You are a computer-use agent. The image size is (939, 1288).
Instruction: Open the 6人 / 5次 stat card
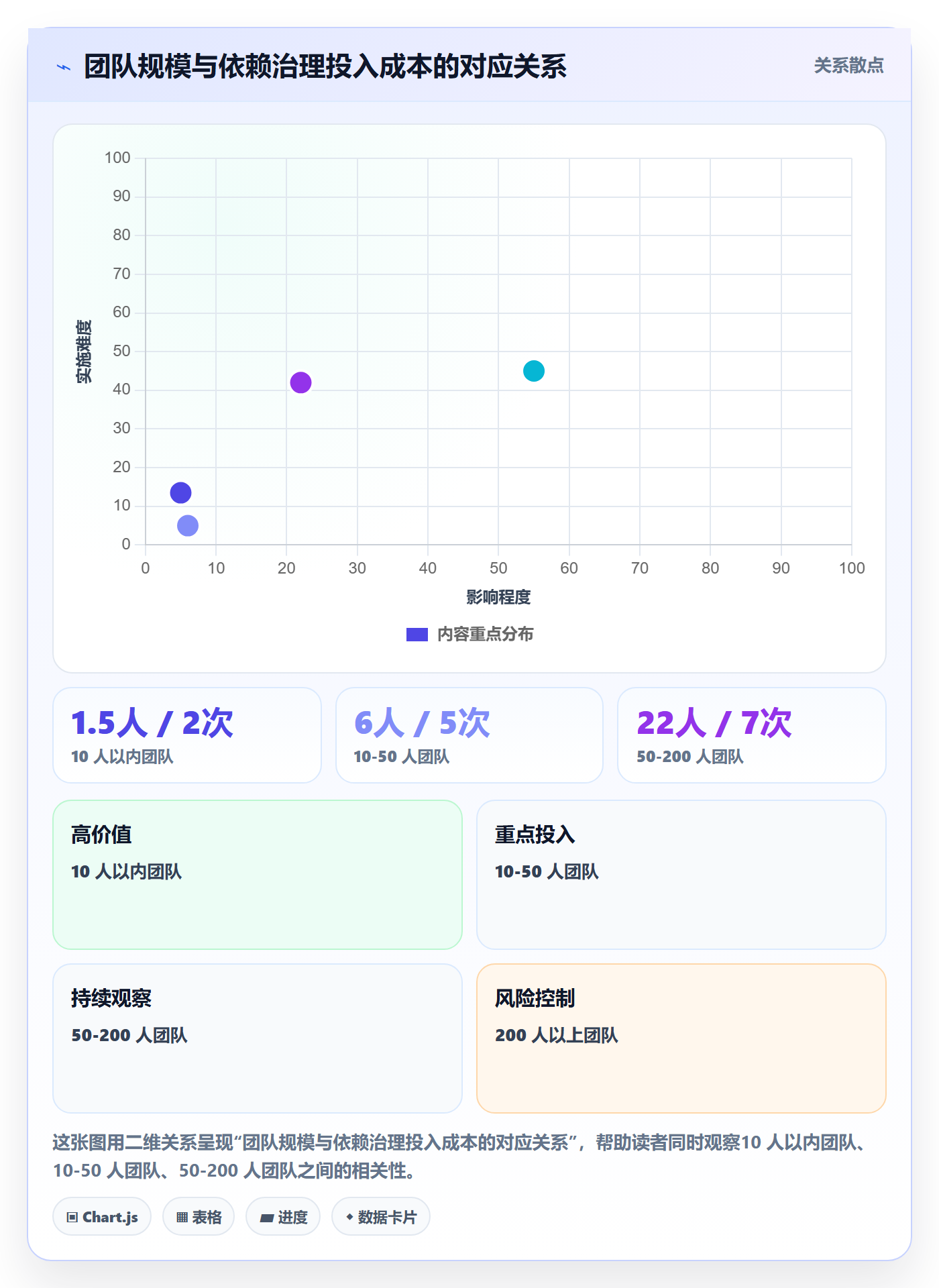click(469, 735)
